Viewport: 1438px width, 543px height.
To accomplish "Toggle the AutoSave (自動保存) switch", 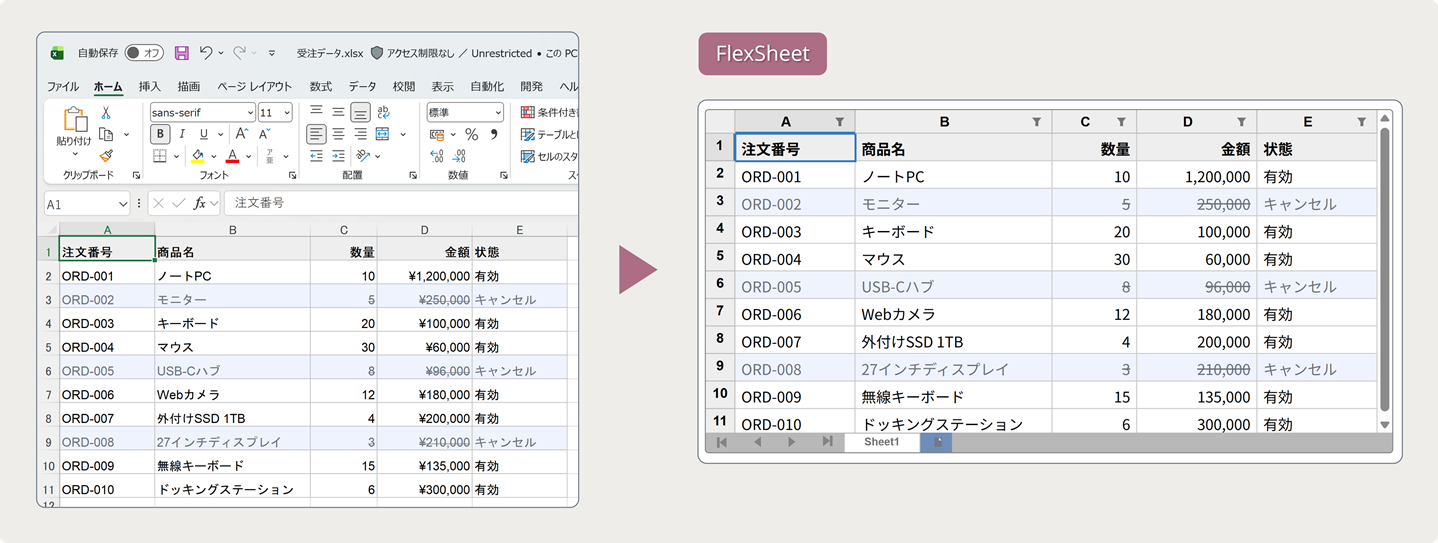I will pyautogui.click(x=144, y=53).
